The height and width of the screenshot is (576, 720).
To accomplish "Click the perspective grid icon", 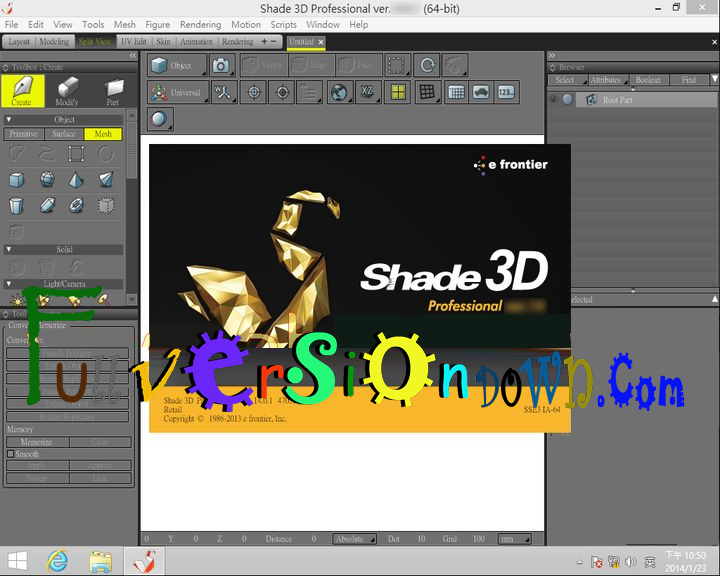I will (427, 92).
